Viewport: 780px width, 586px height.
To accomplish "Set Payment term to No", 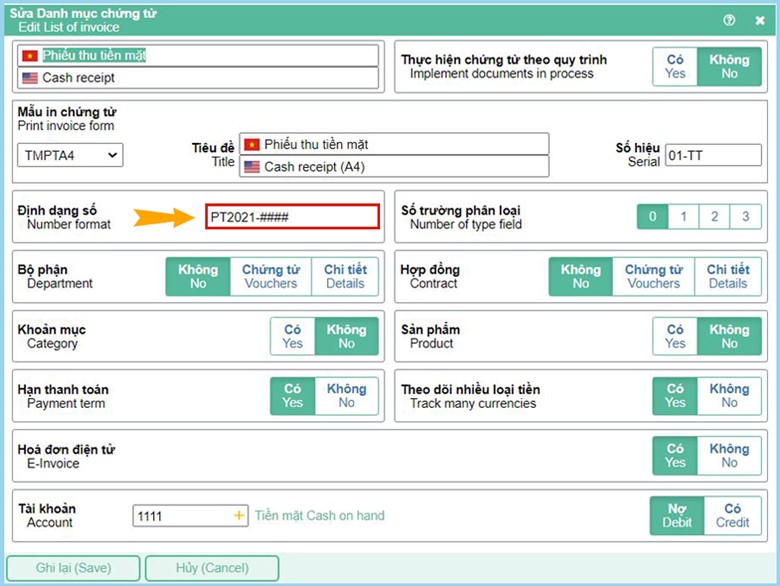I will (346, 396).
